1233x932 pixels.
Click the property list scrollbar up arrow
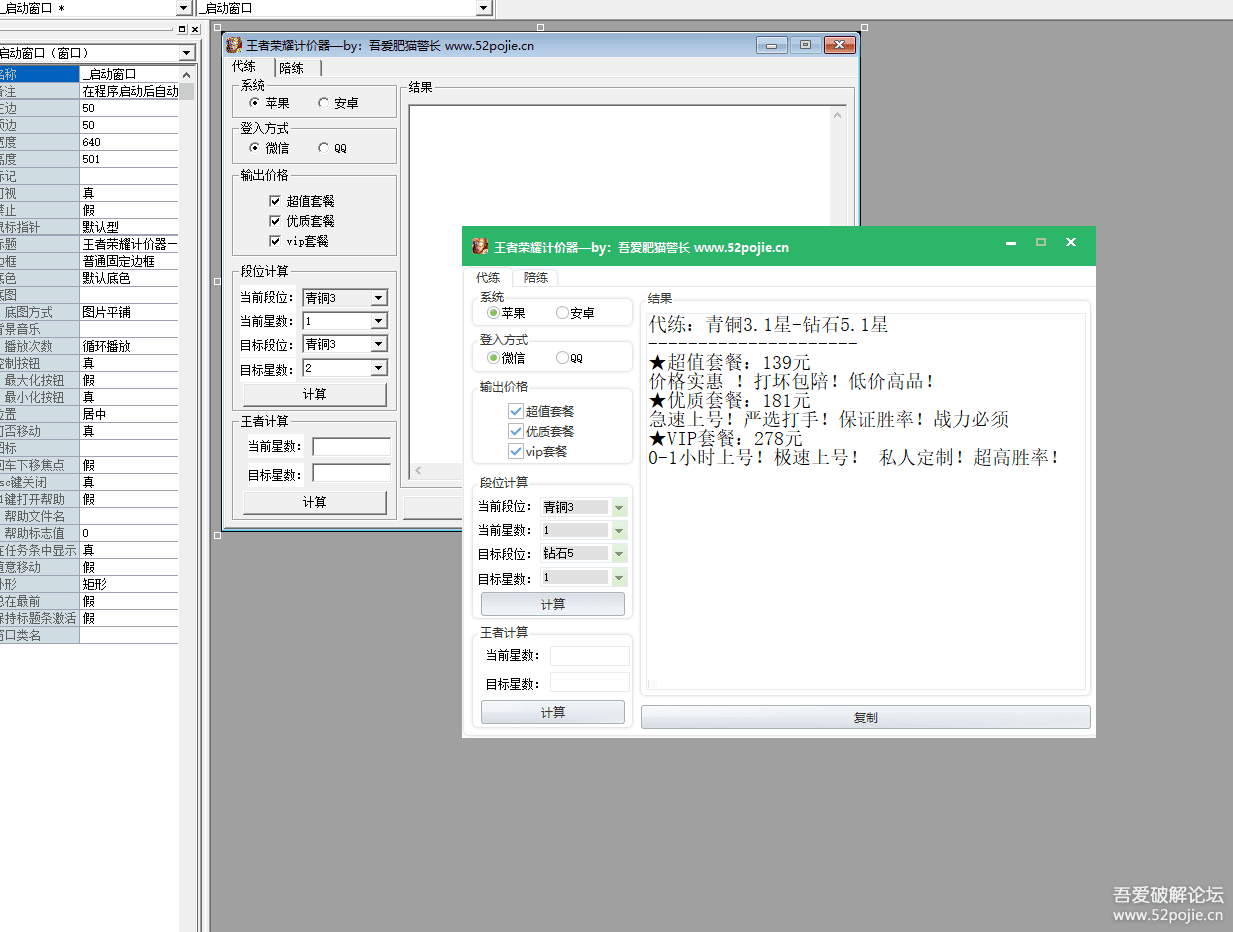coord(186,74)
